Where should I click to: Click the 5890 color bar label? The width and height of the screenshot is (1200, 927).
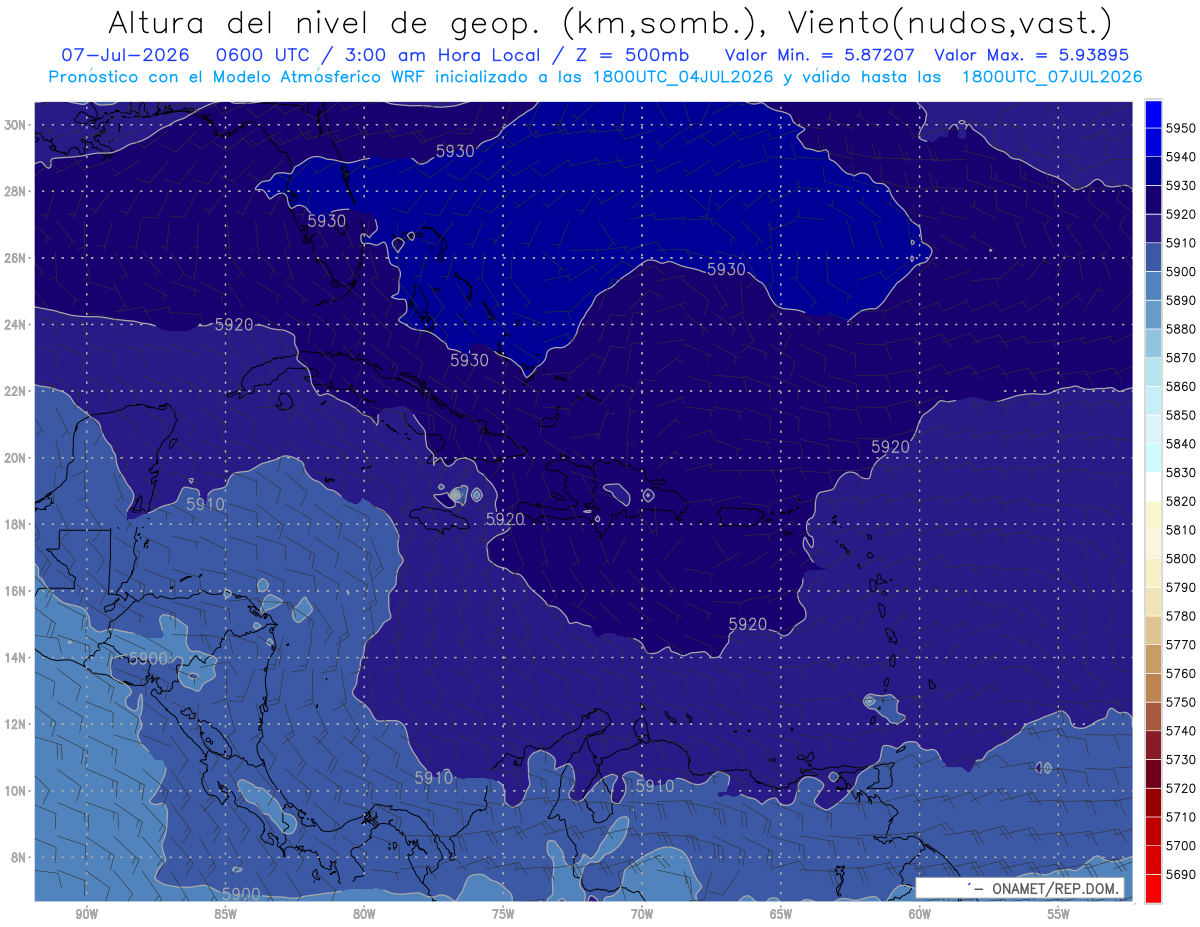1181,300
